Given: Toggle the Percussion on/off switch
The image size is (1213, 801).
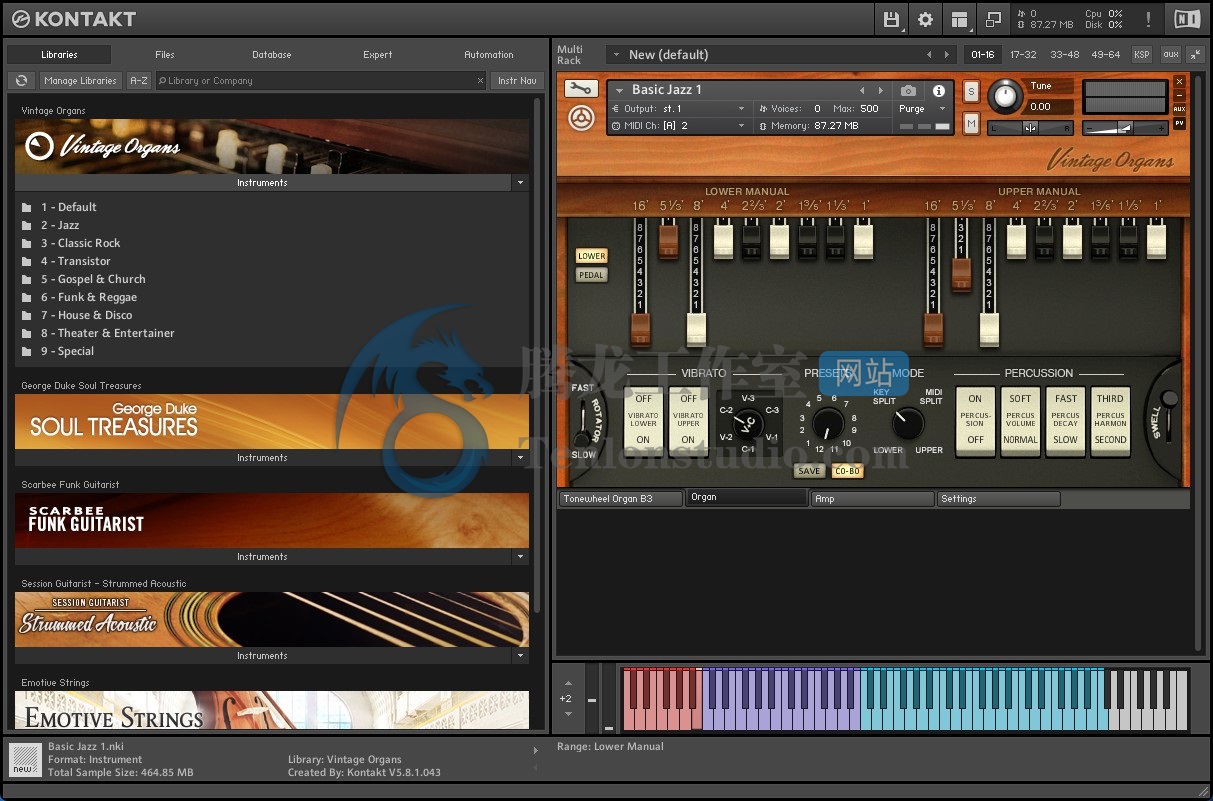Looking at the screenshot, I should point(975,420).
